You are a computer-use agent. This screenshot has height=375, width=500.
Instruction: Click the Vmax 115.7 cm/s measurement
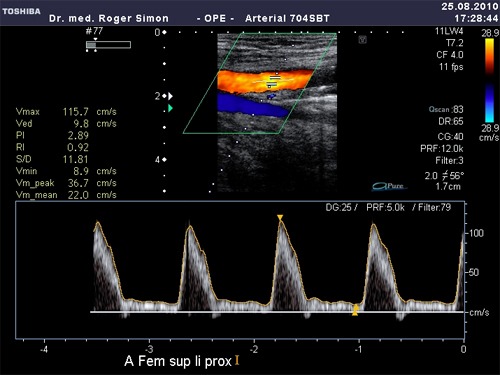[66, 112]
